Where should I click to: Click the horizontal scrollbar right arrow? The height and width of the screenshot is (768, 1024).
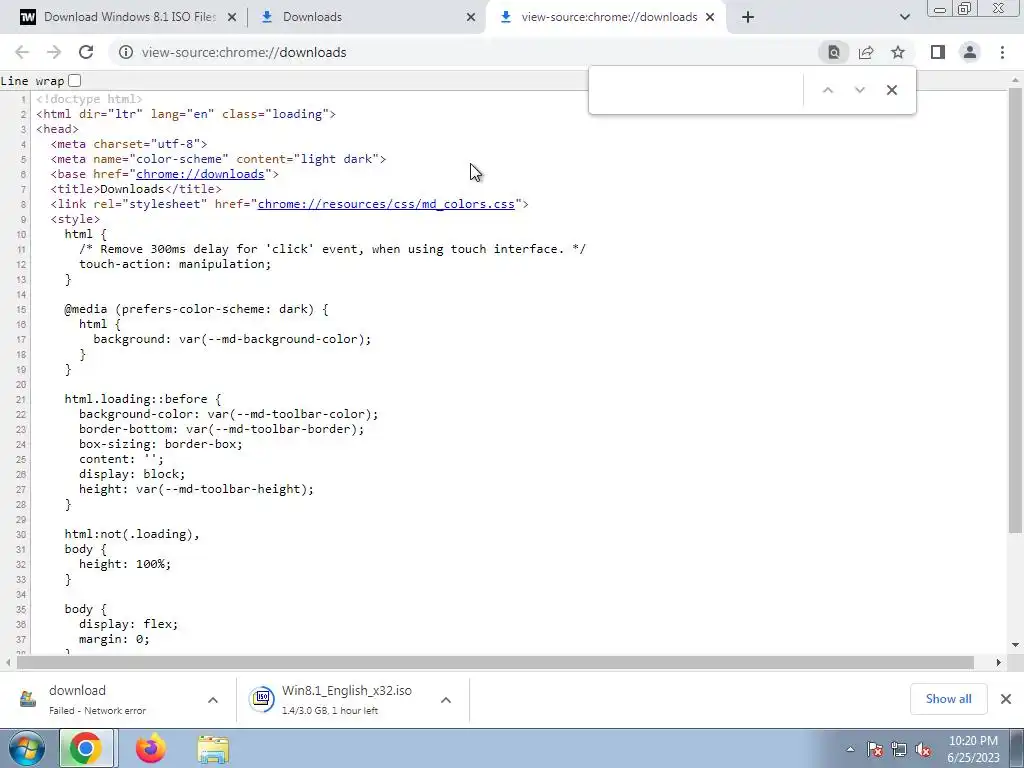point(999,662)
